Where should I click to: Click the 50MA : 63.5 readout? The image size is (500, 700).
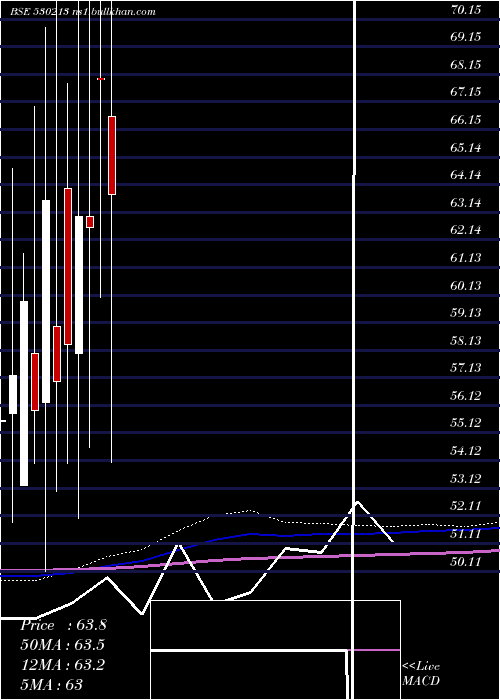(x=62, y=645)
